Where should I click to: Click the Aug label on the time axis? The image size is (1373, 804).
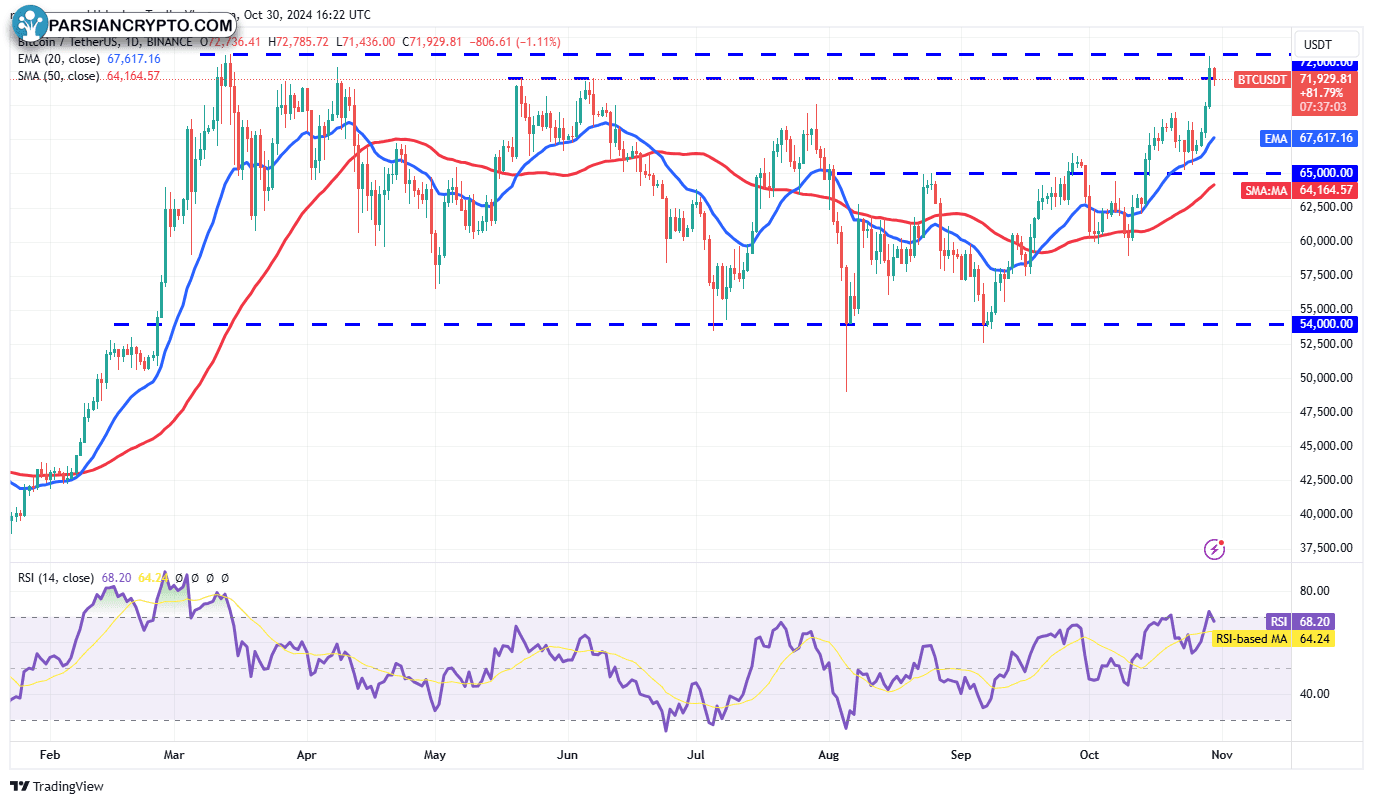[828, 755]
